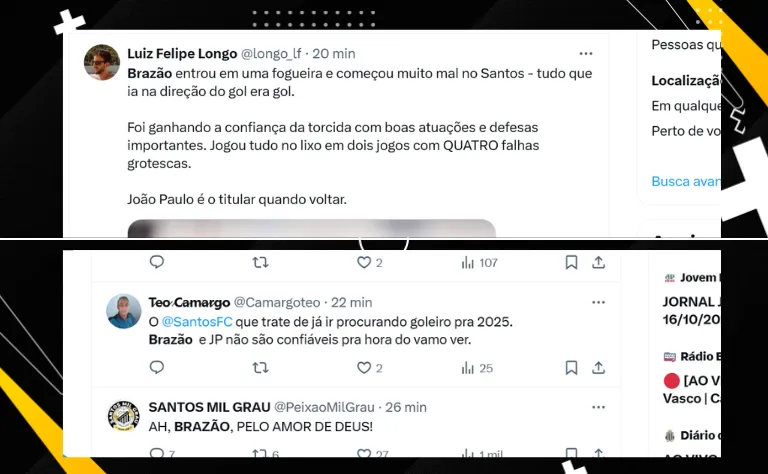Viewport: 768px width, 474px height.
Task: Retweet the post with 107 views
Action: pyautogui.click(x=261, y=262)
